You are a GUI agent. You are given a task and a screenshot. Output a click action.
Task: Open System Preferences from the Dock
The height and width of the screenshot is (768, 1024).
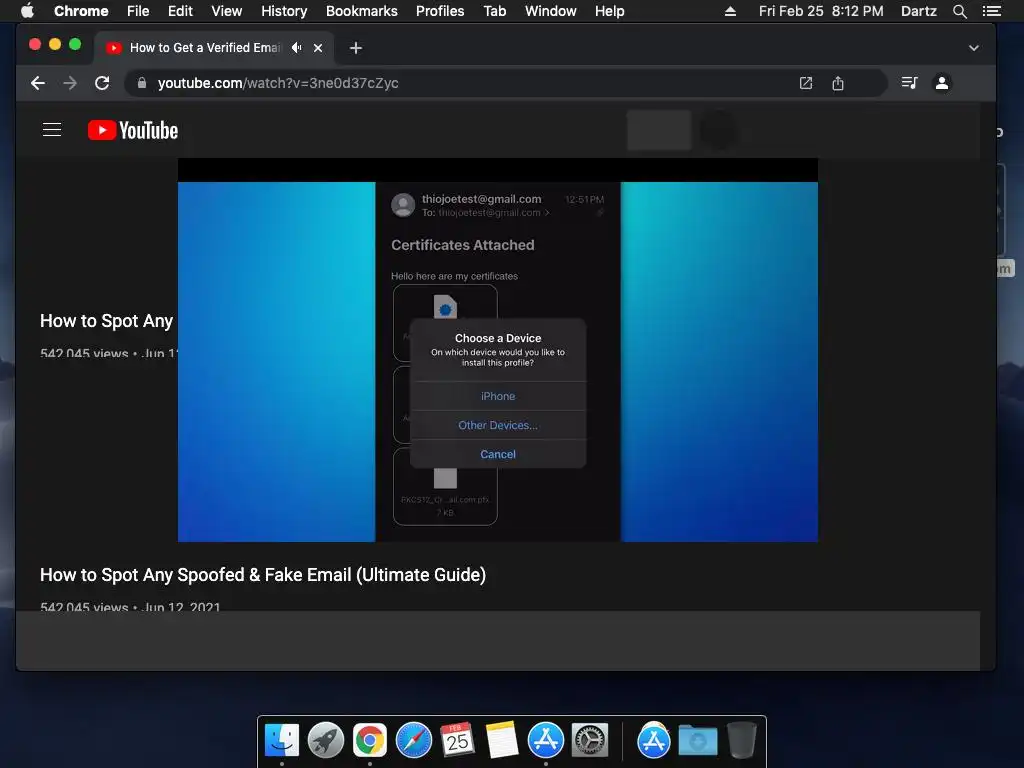pos(590,741)
